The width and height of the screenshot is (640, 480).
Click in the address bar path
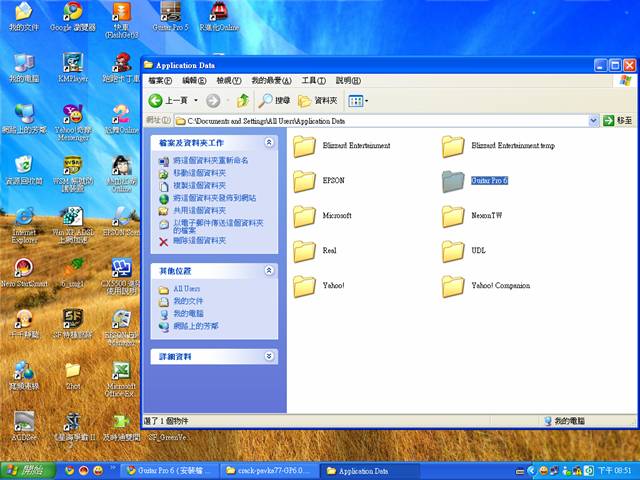pyautogui.click(x=381, y=121)
